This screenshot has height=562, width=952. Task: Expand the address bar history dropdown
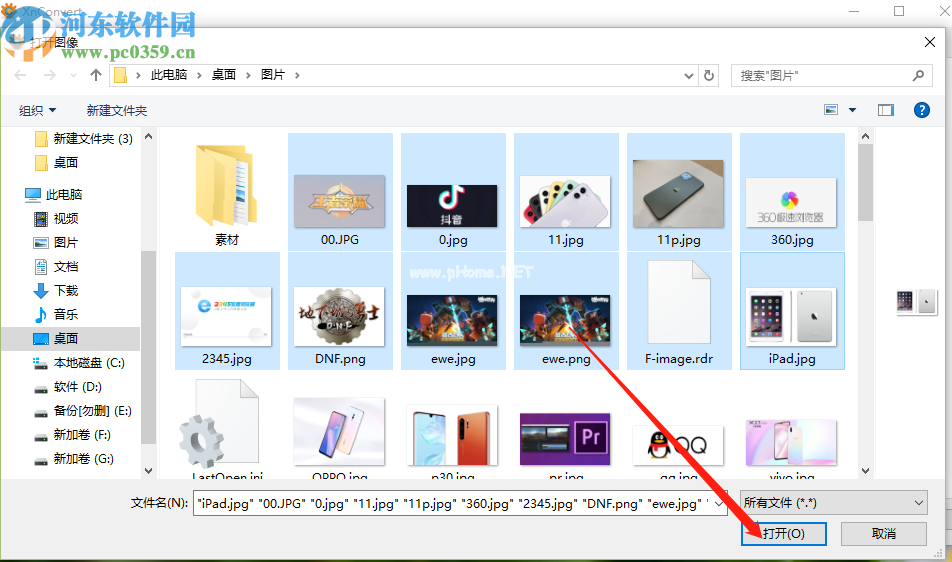coord(688,75)
